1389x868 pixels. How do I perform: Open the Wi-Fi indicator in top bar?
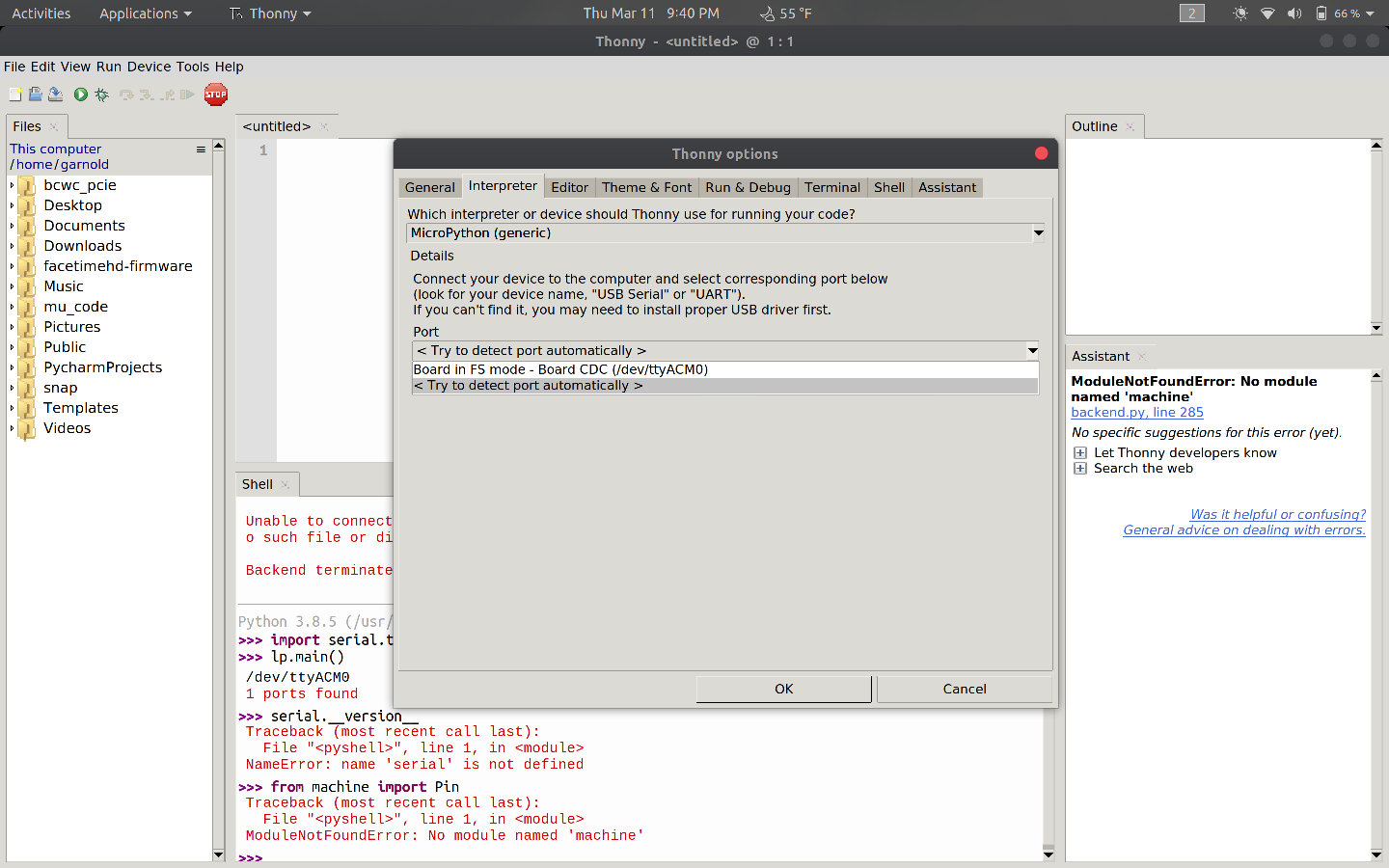[1267, 14]
